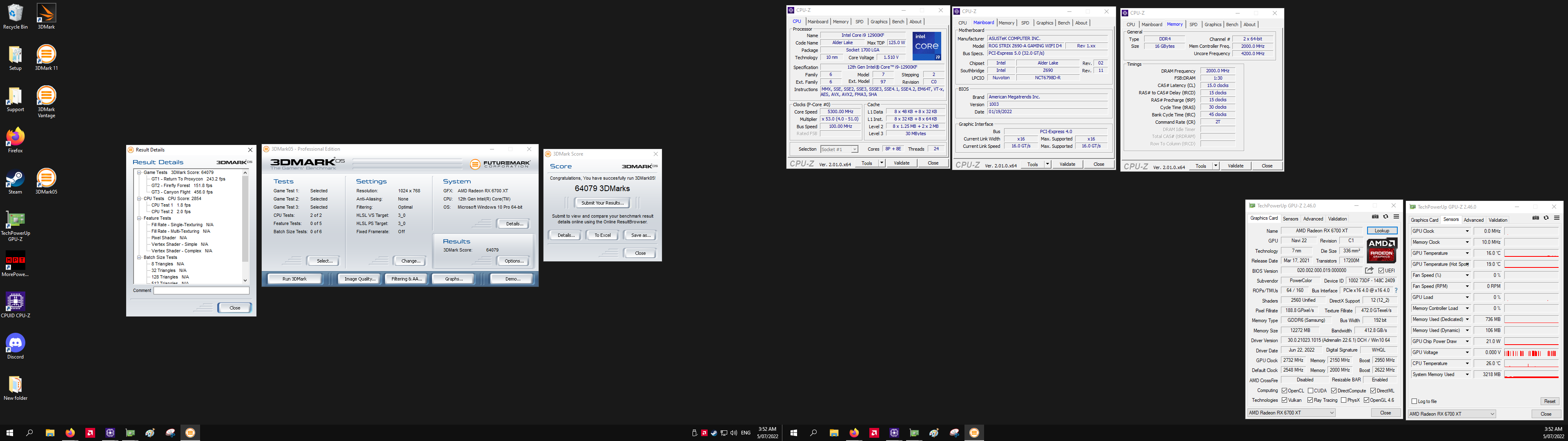Toggle the Vulkan checkbox
The image size is (1568, 441).
tap(1284, 400)
